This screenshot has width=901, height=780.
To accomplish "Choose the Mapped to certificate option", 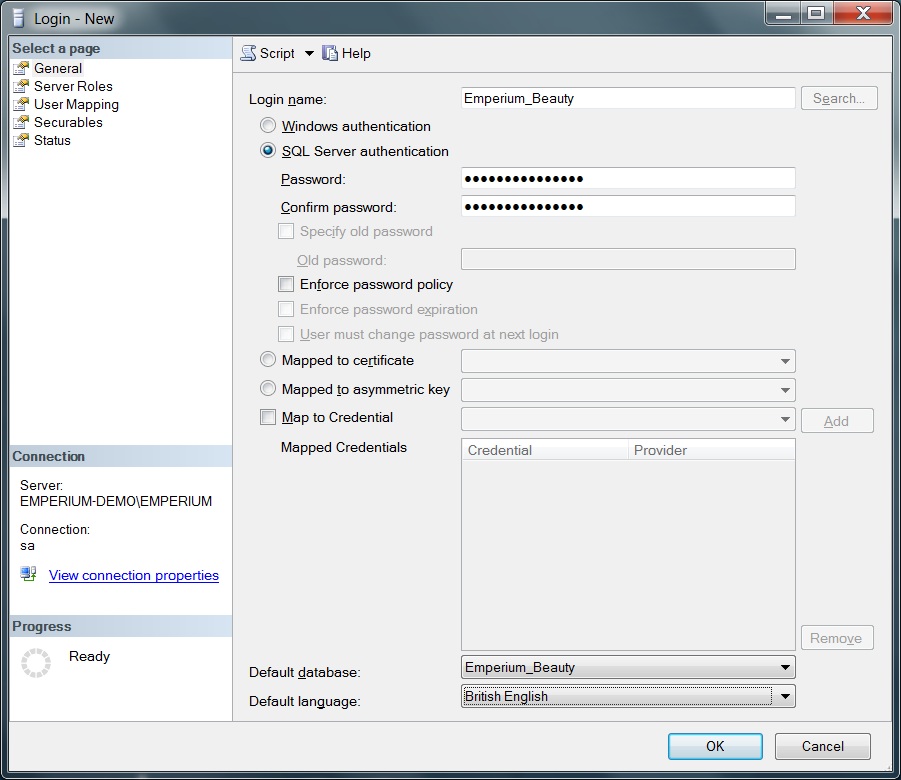I will [268, 361].
